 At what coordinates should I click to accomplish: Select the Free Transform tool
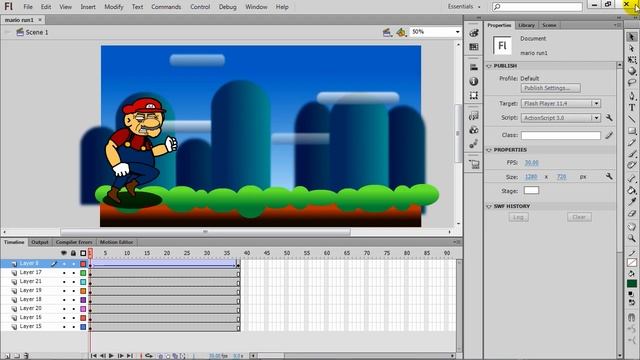coord(631,60)
